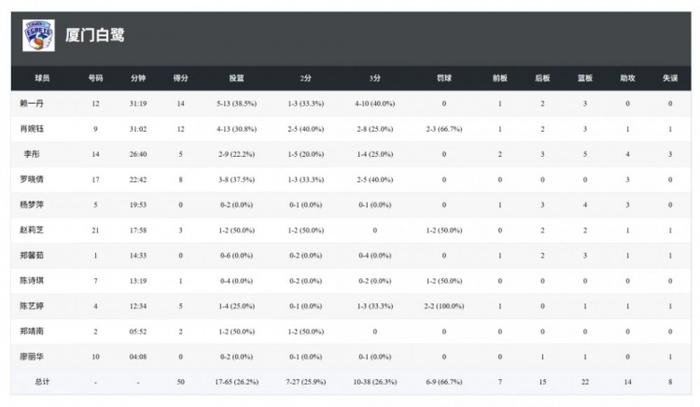Open player 赖一丹 in first row
The height and width of the screenshot is (407, 700).
point(32,104)
